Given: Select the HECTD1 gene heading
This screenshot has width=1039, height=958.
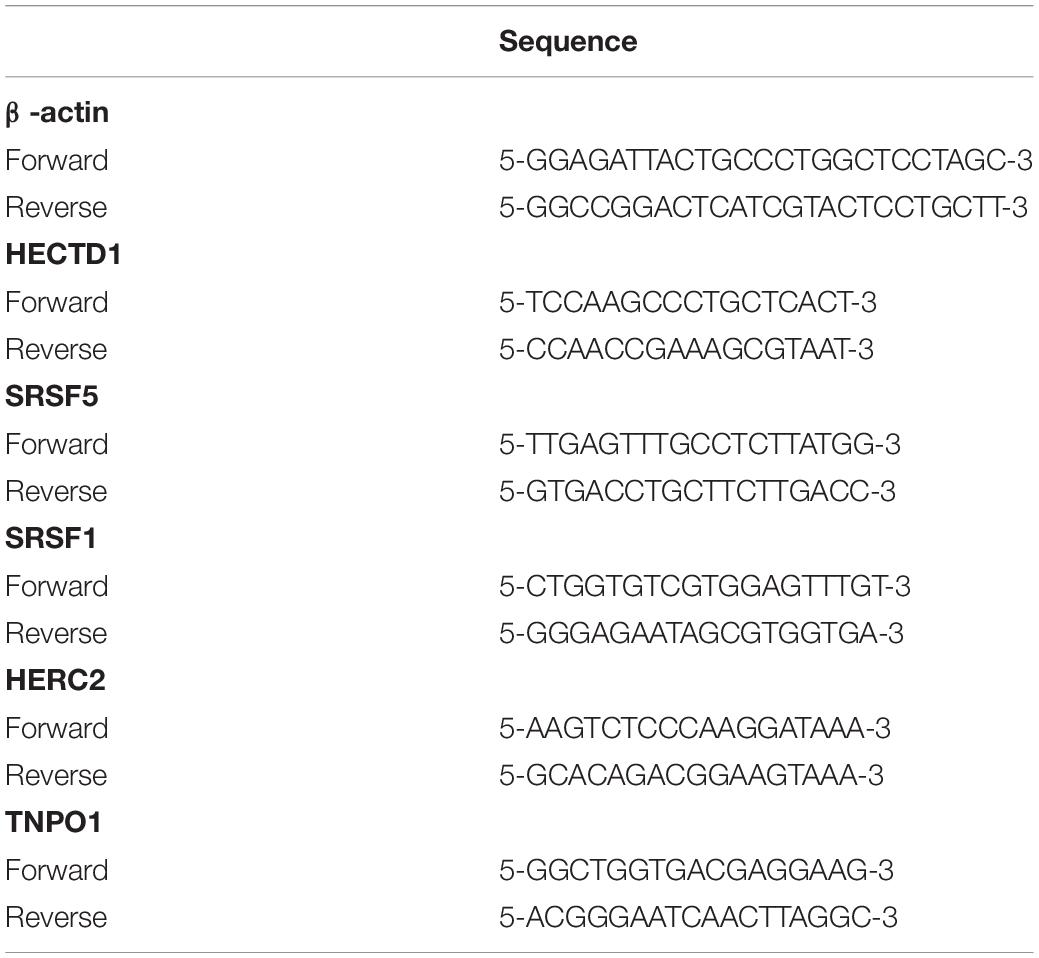Looking at the screenshot, I should click(63, 254).
